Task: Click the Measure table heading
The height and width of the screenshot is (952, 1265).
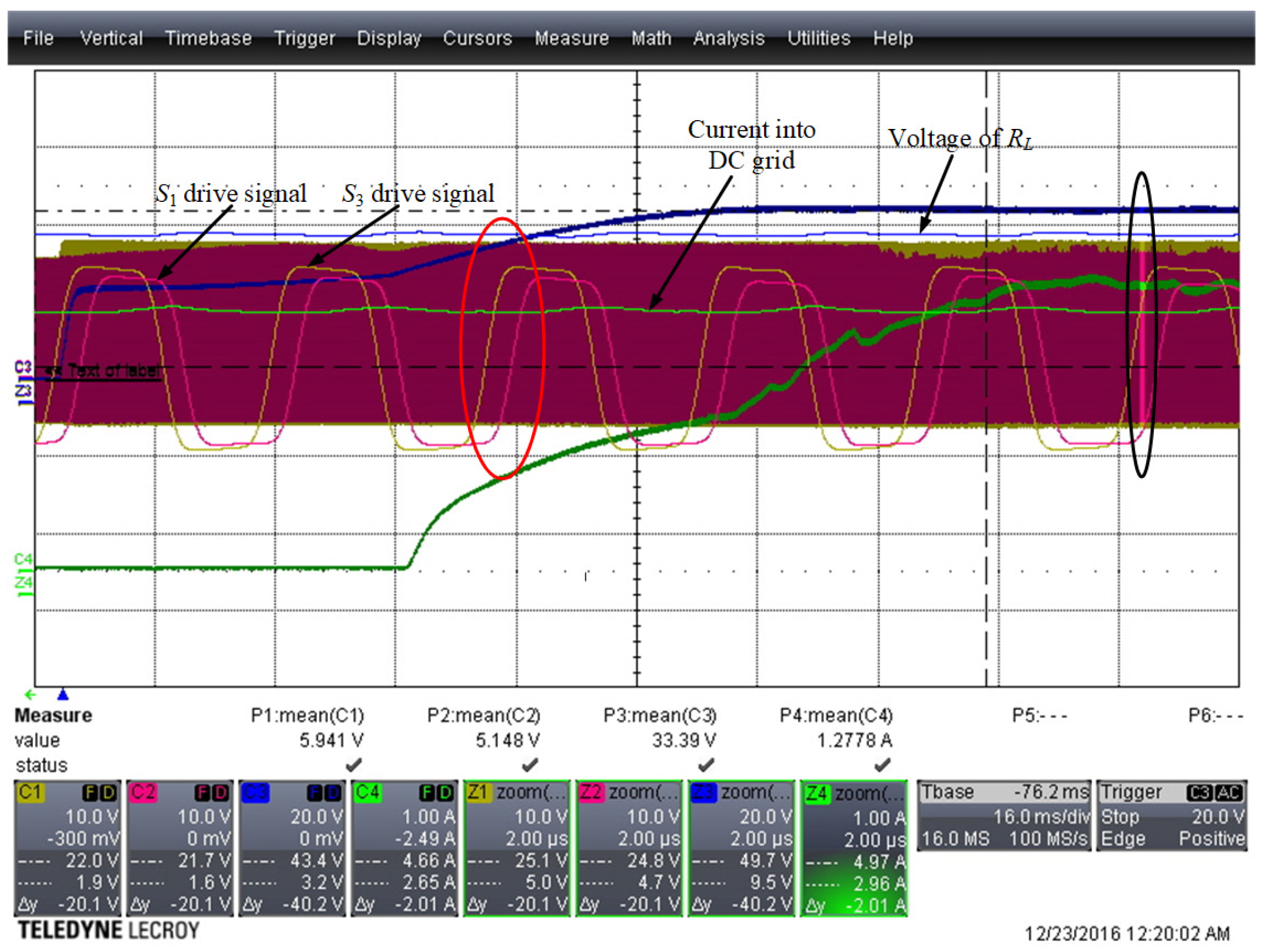Action: 53,716
